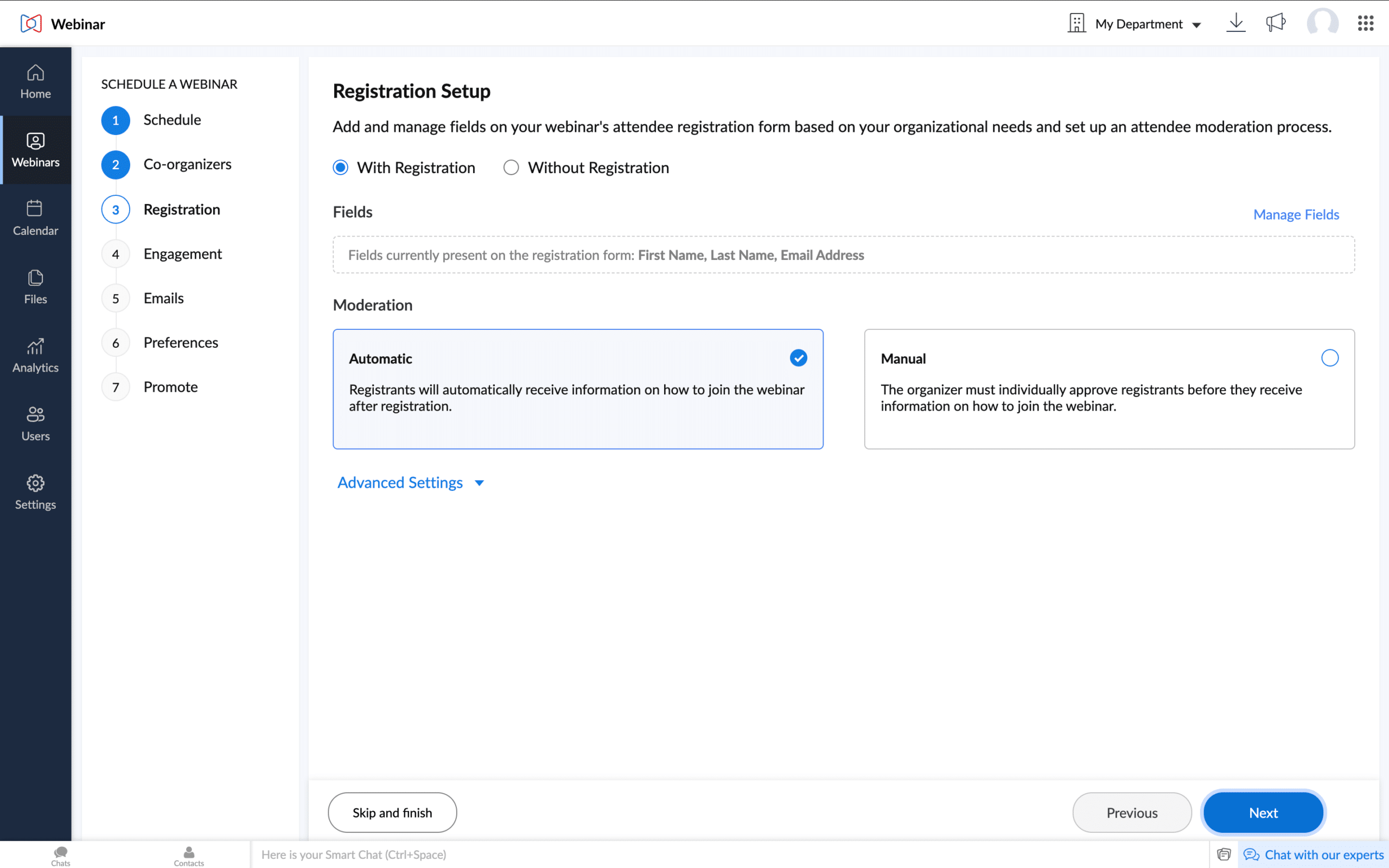View Analytics from the sidebar
The width and height of the screenshot is (1389, 868).
tap(36, 355)
